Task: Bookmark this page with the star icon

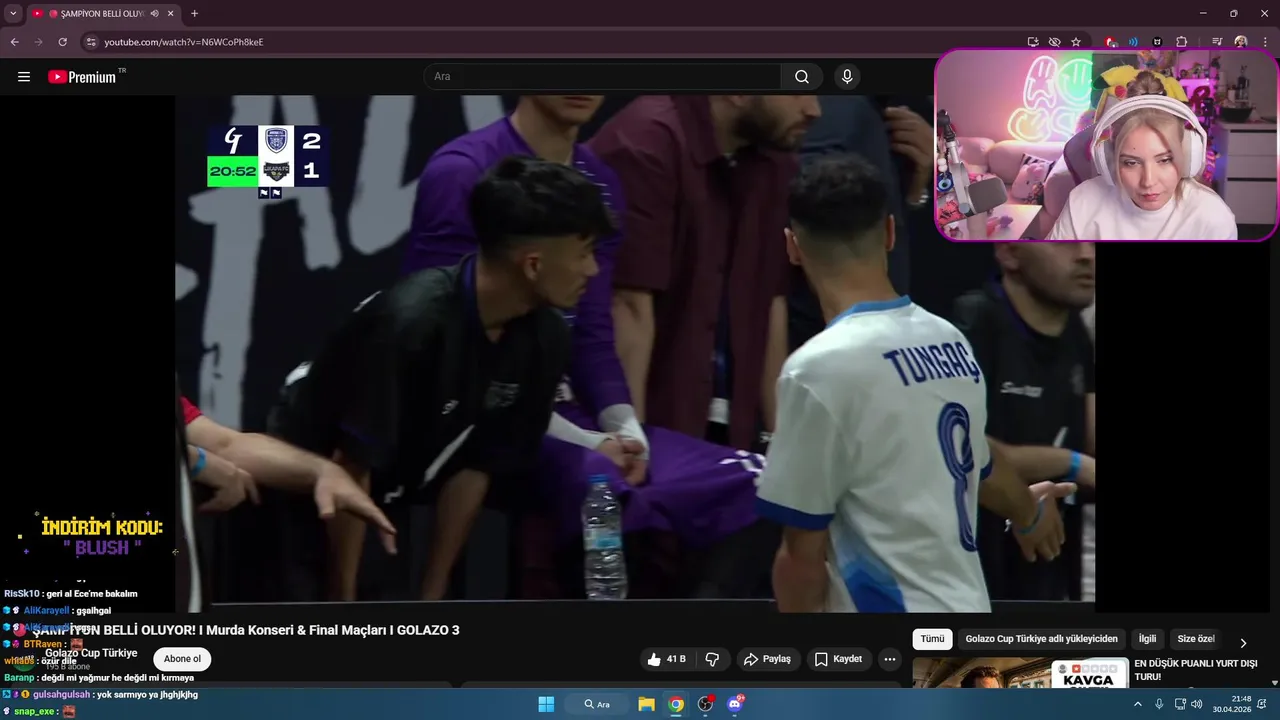Action: point(1076,42)
